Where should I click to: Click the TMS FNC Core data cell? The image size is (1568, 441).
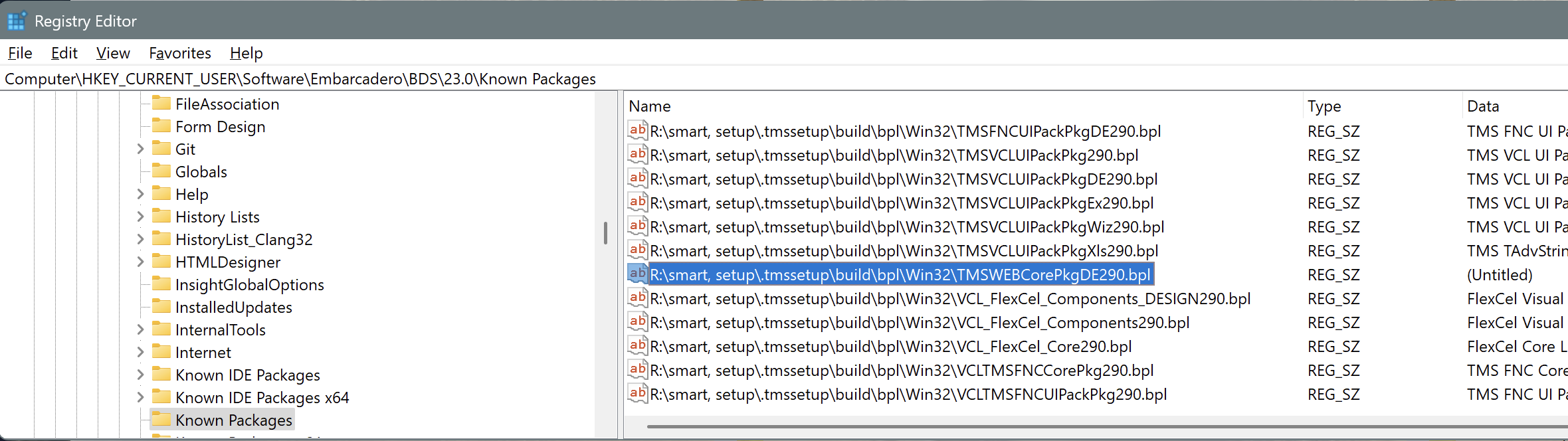click(1518, 371)
